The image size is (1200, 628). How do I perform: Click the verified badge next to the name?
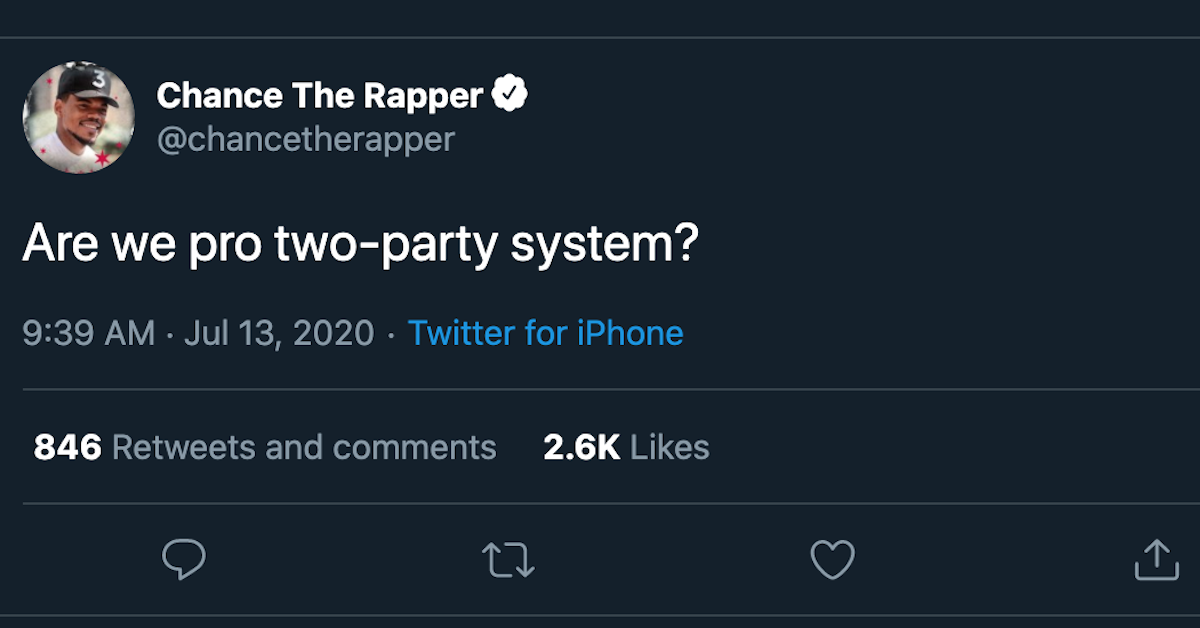tap(510, 92)
